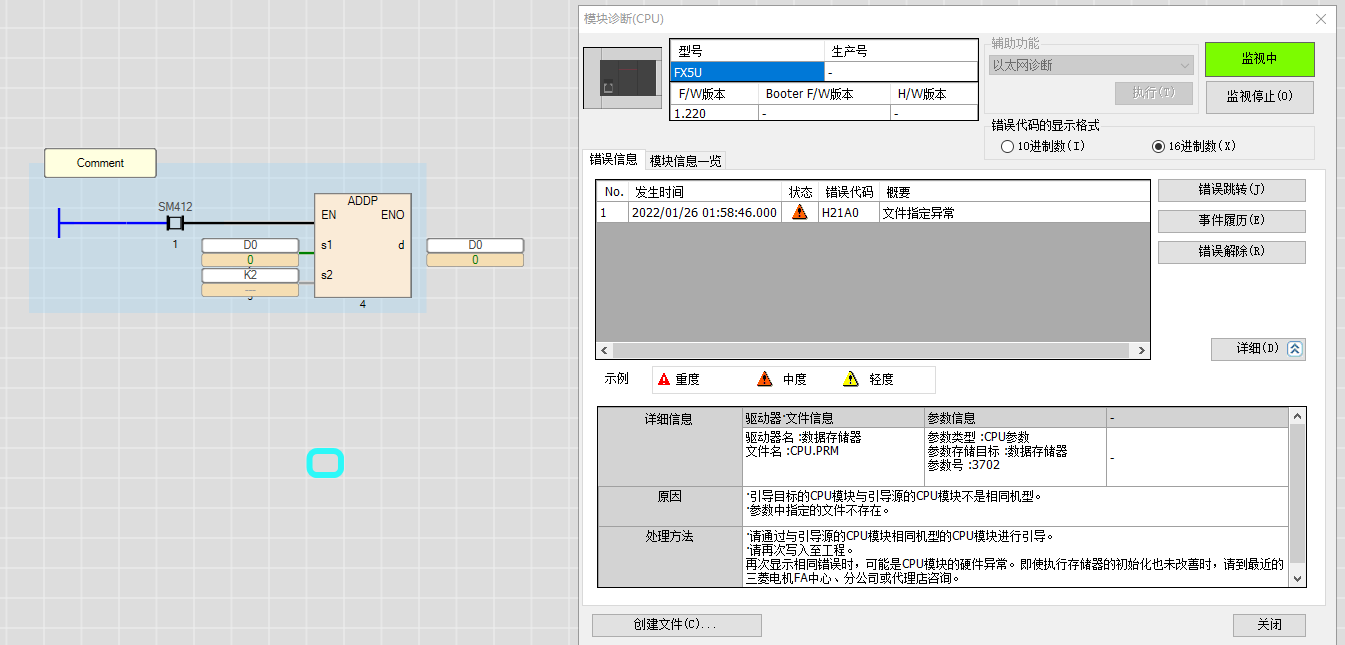Screen dimensions: 1345x645
Task: Switch to the 模块信息一览 tab
Action: [685, 161]
